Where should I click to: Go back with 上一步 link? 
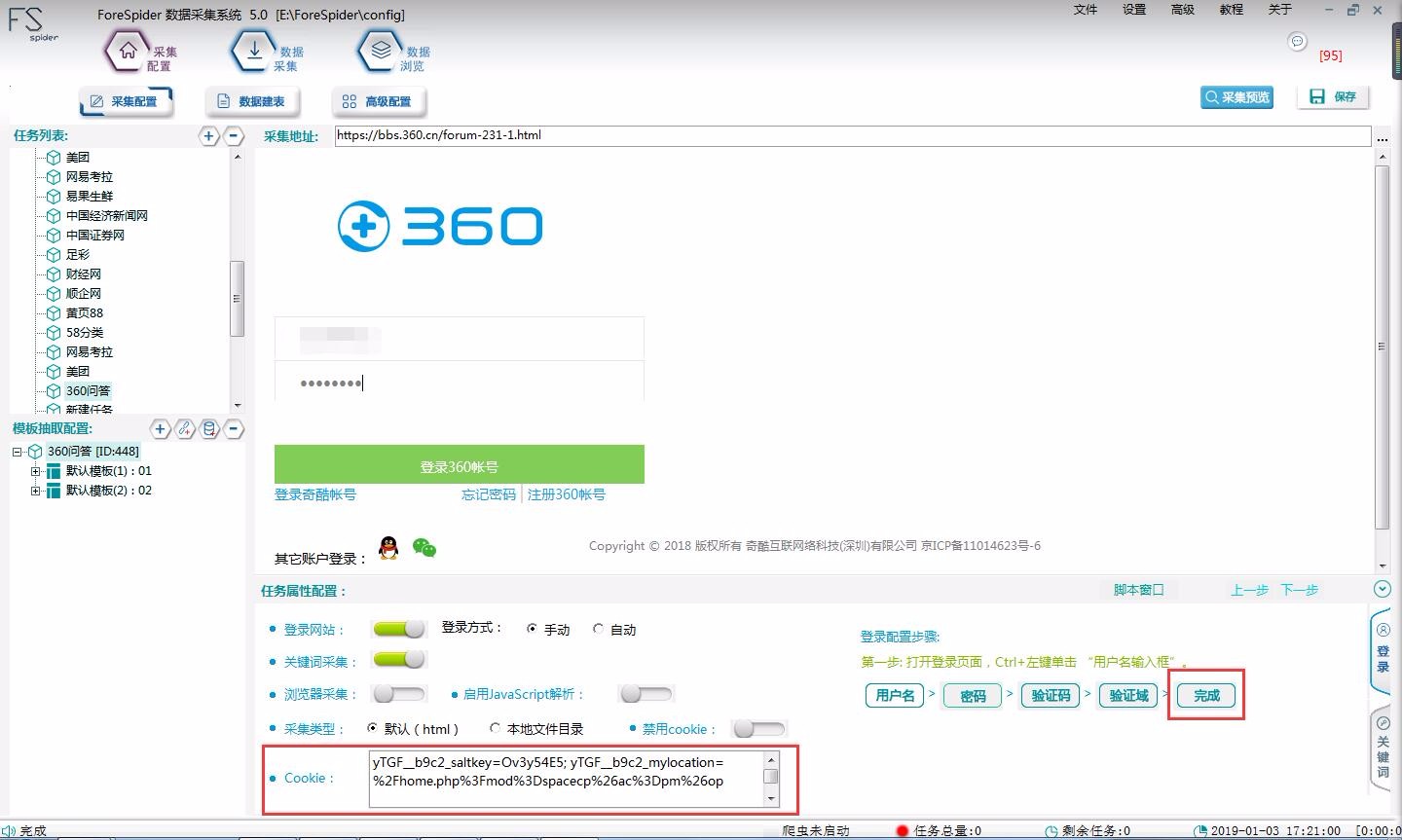point(1249,590)
